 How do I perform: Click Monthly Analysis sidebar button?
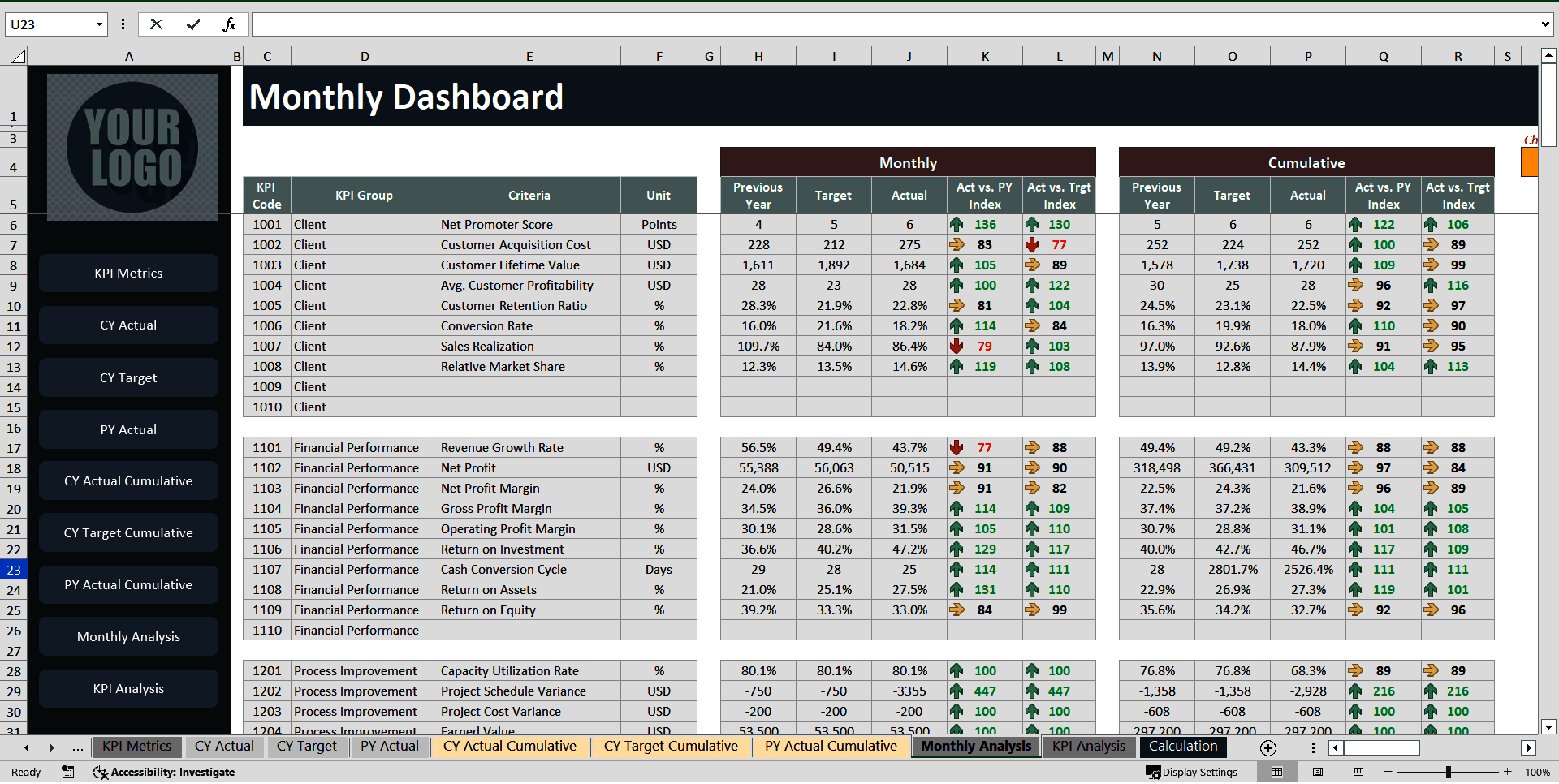pyautogui.click(x=128, y=637)
